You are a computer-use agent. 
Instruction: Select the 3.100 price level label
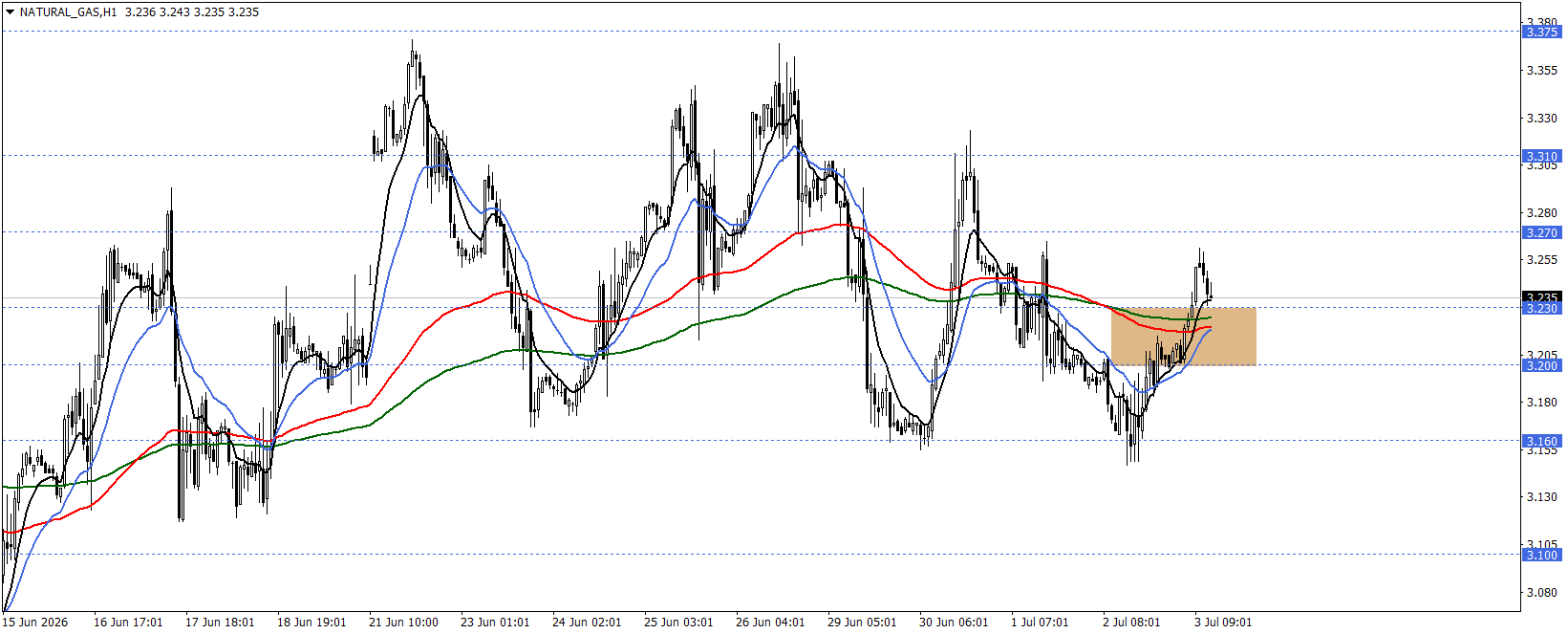point(1542,555)
